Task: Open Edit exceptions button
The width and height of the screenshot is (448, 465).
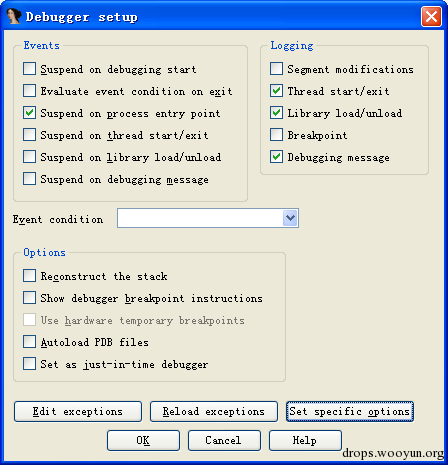Action: click(78, 412)
